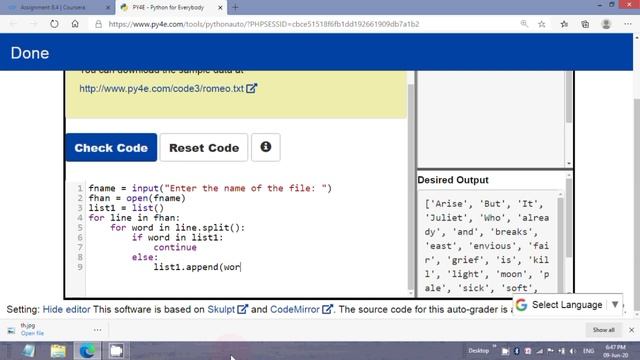Click the 'continue' keyword in the editor
Image resolution: width=640 pixels, height=360 pixels.
[175, 247]
